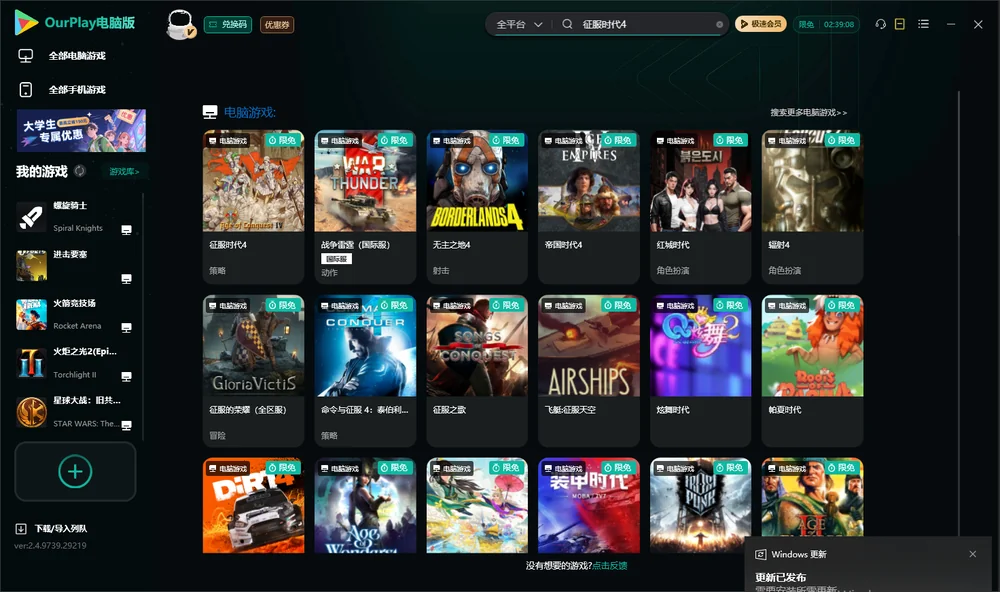The width and height of the screenshot is (1000, 592).
Task: Open the 优惠券 coupons button
Action: click(277, 25)
